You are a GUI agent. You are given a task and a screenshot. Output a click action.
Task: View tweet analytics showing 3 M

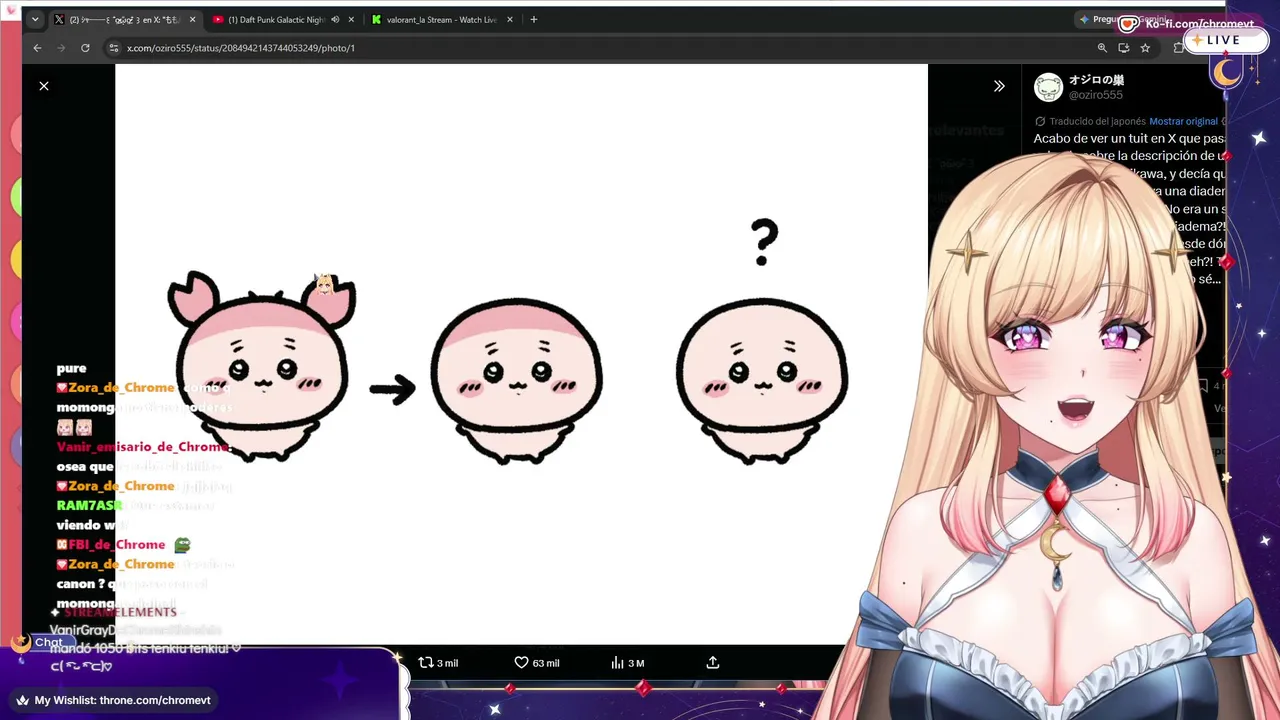click(x=627, y=663)
